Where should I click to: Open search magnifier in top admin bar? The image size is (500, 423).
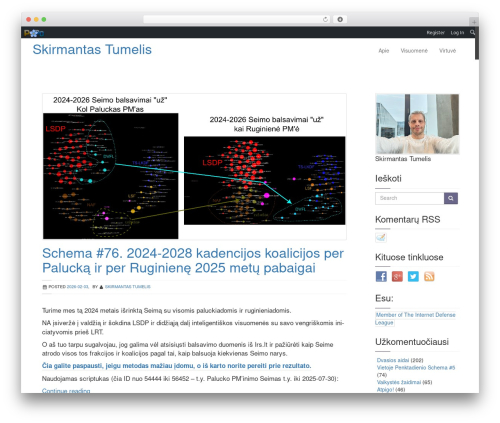(472, 32)
